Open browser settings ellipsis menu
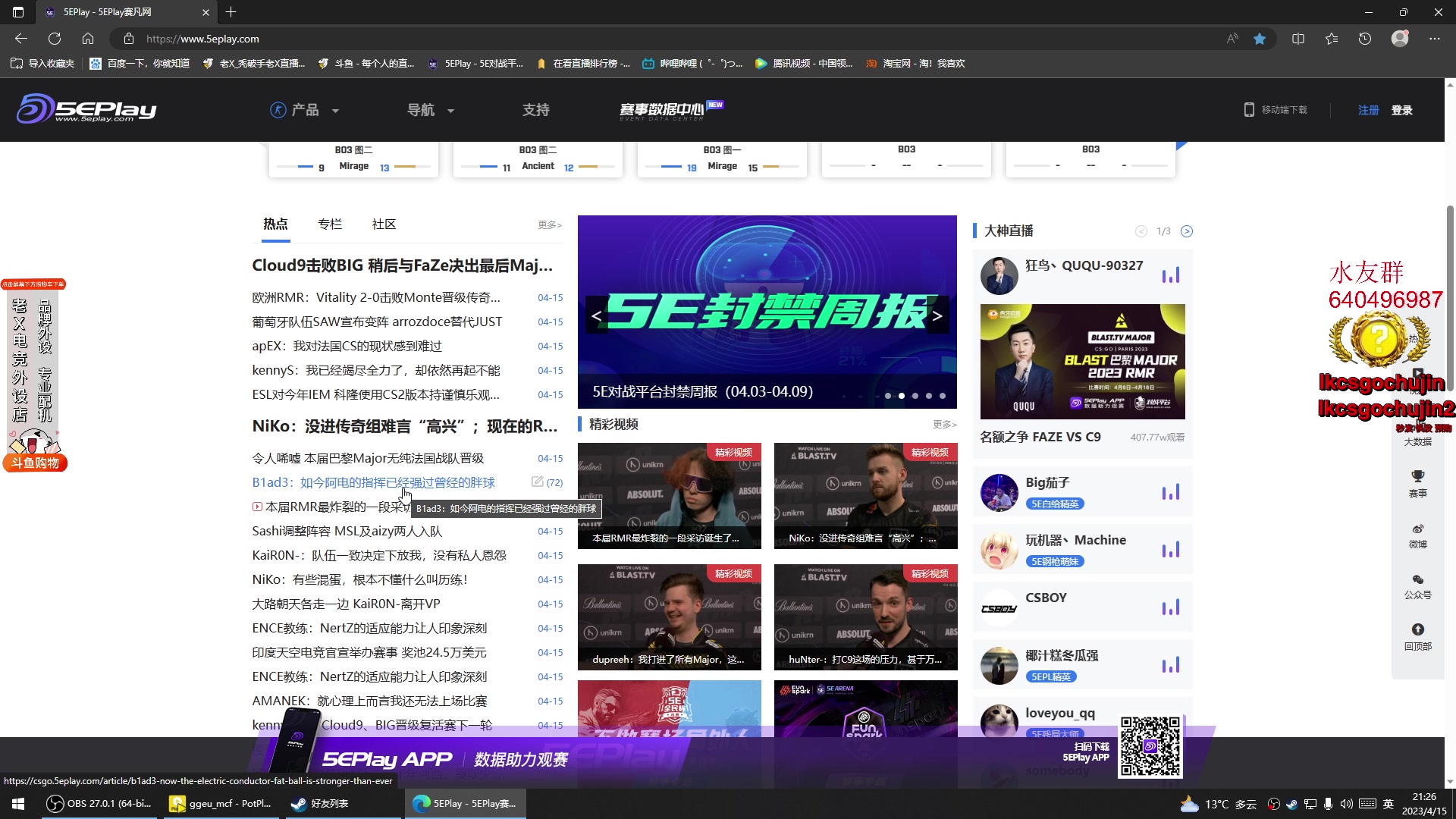 pos(1435,39)
